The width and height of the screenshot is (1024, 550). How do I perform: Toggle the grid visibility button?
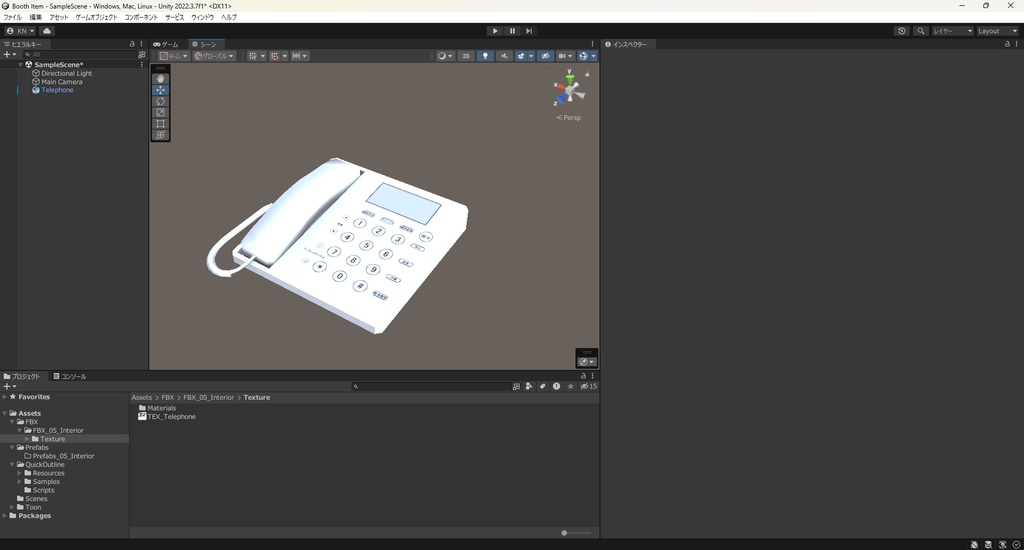click(x=253, y=56)
